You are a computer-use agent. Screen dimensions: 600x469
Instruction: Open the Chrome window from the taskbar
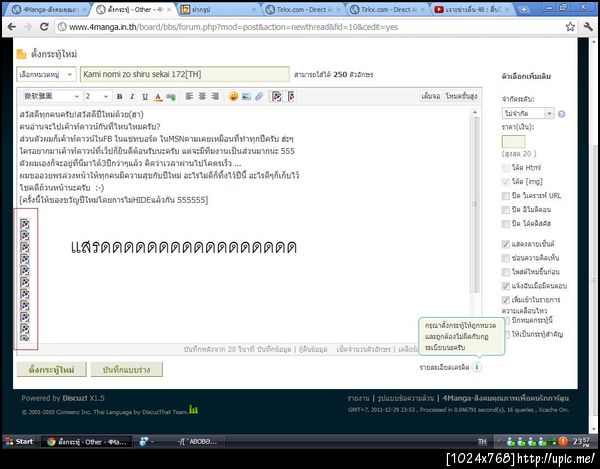[x=86, y=441]
